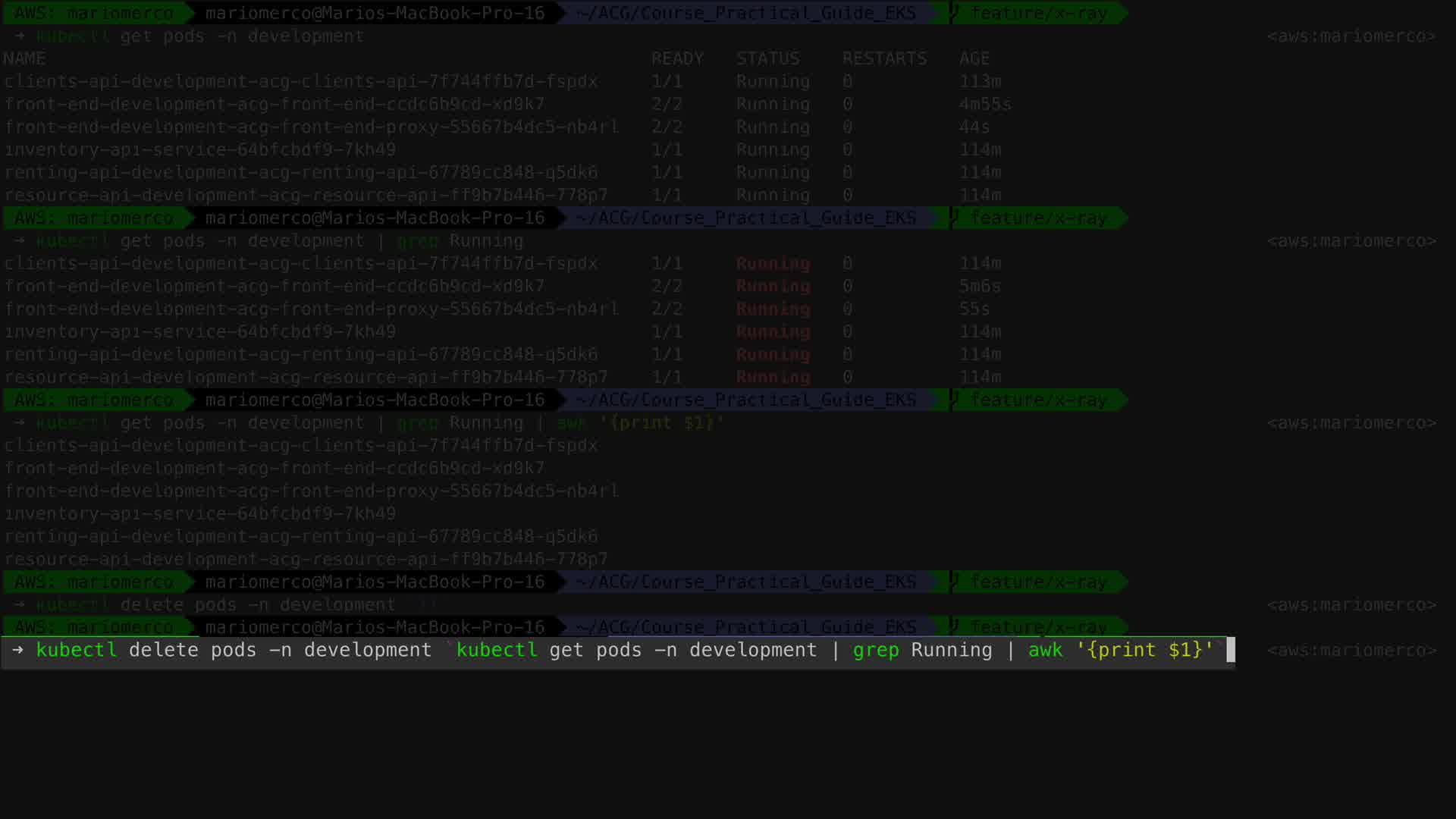Click the cursor block at the end of the command
The height and width of the screenshot is (819, 1456).
(x=1230, y=651)
